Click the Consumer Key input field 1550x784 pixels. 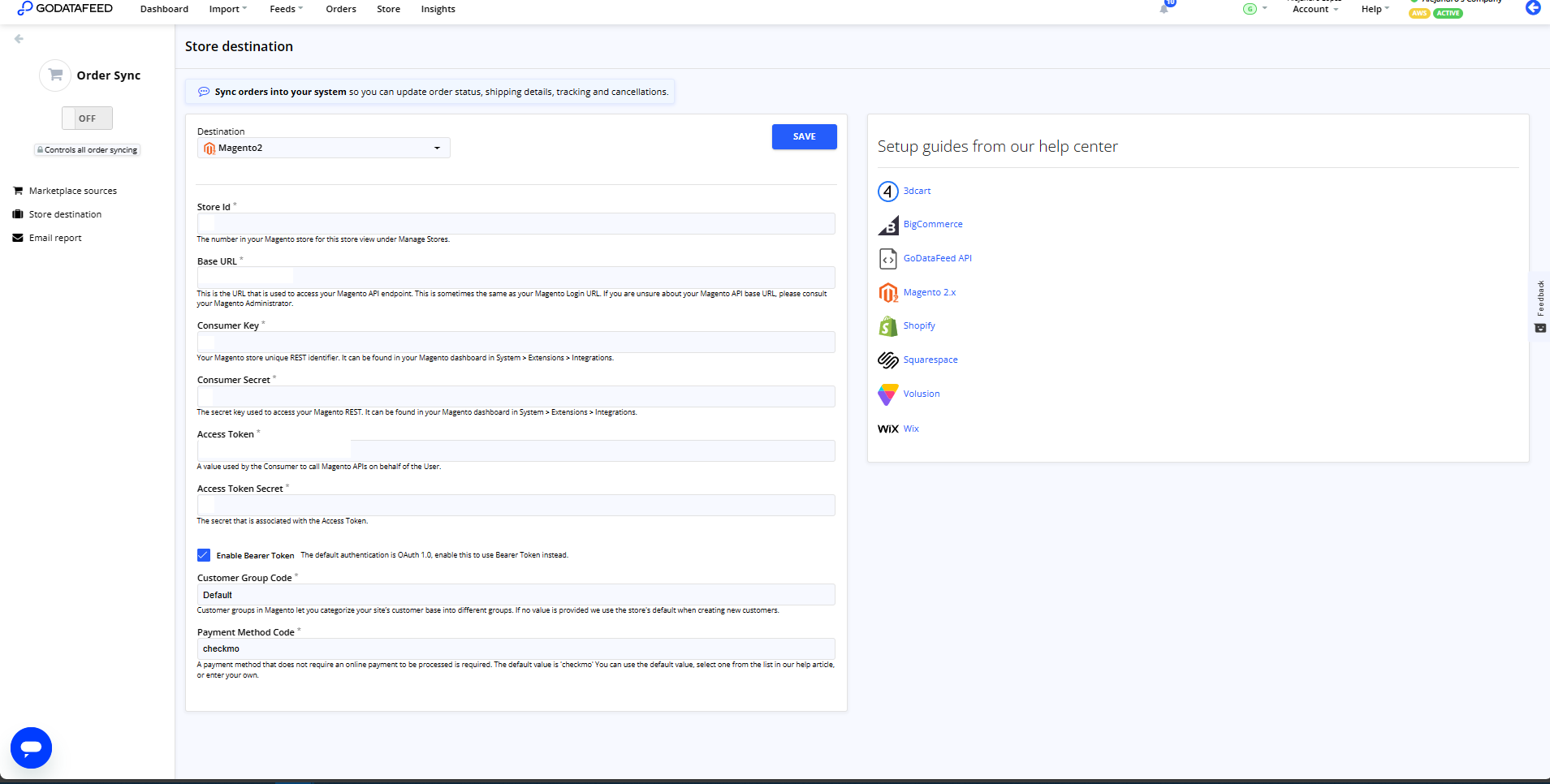pos(516,342)
